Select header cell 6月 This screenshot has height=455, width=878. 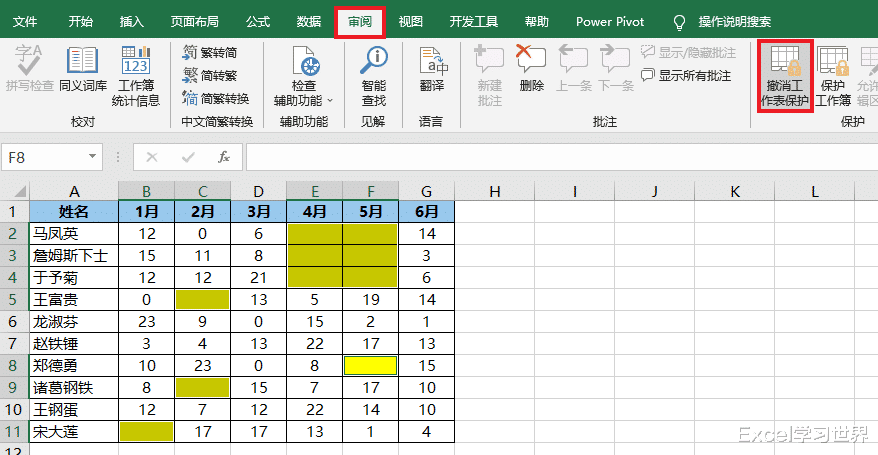point(427,212)
